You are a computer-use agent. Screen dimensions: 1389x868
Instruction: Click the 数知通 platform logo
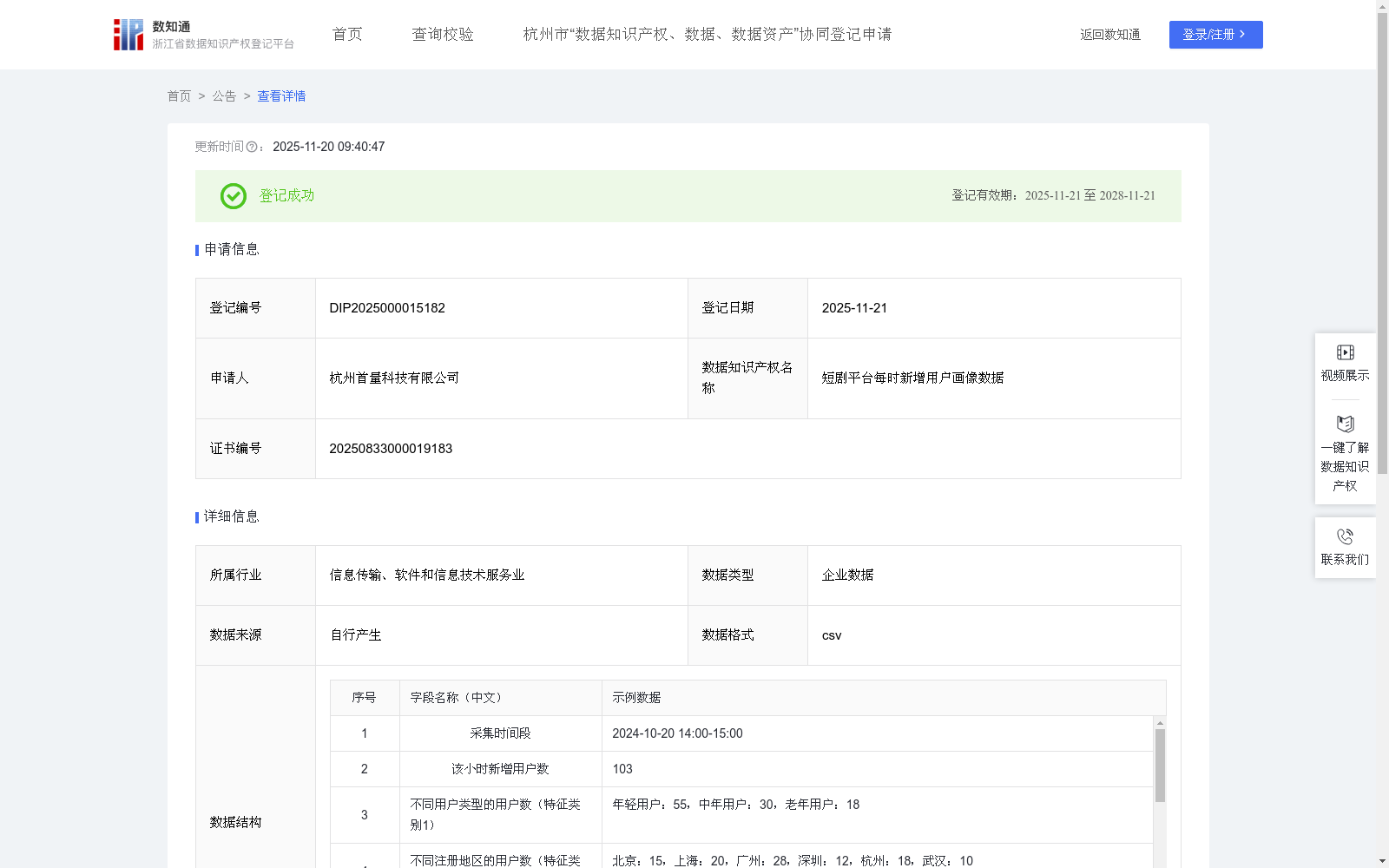click(x=204, y=35)
